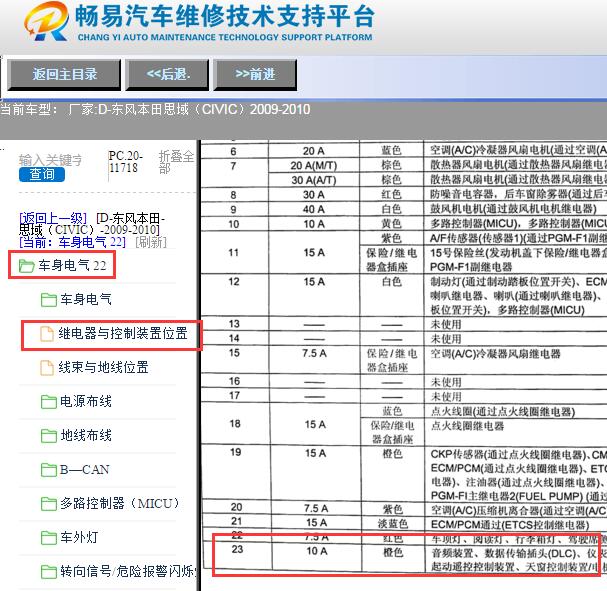607x591 pixels.
Task: Click folder icon beside 转向信号/危险报警闪烁
Action: coord(49,572)
